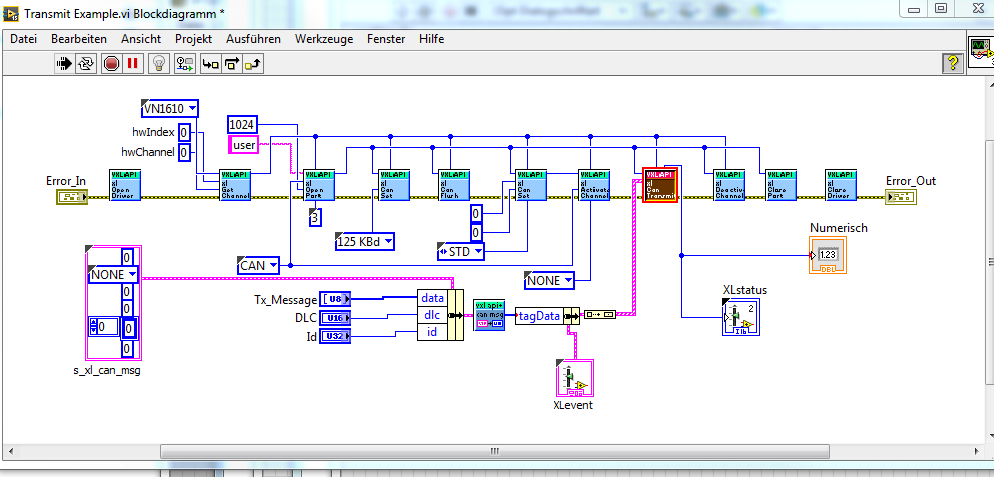
Task: Select the red xl Can Transmit node
Action: 661,185
